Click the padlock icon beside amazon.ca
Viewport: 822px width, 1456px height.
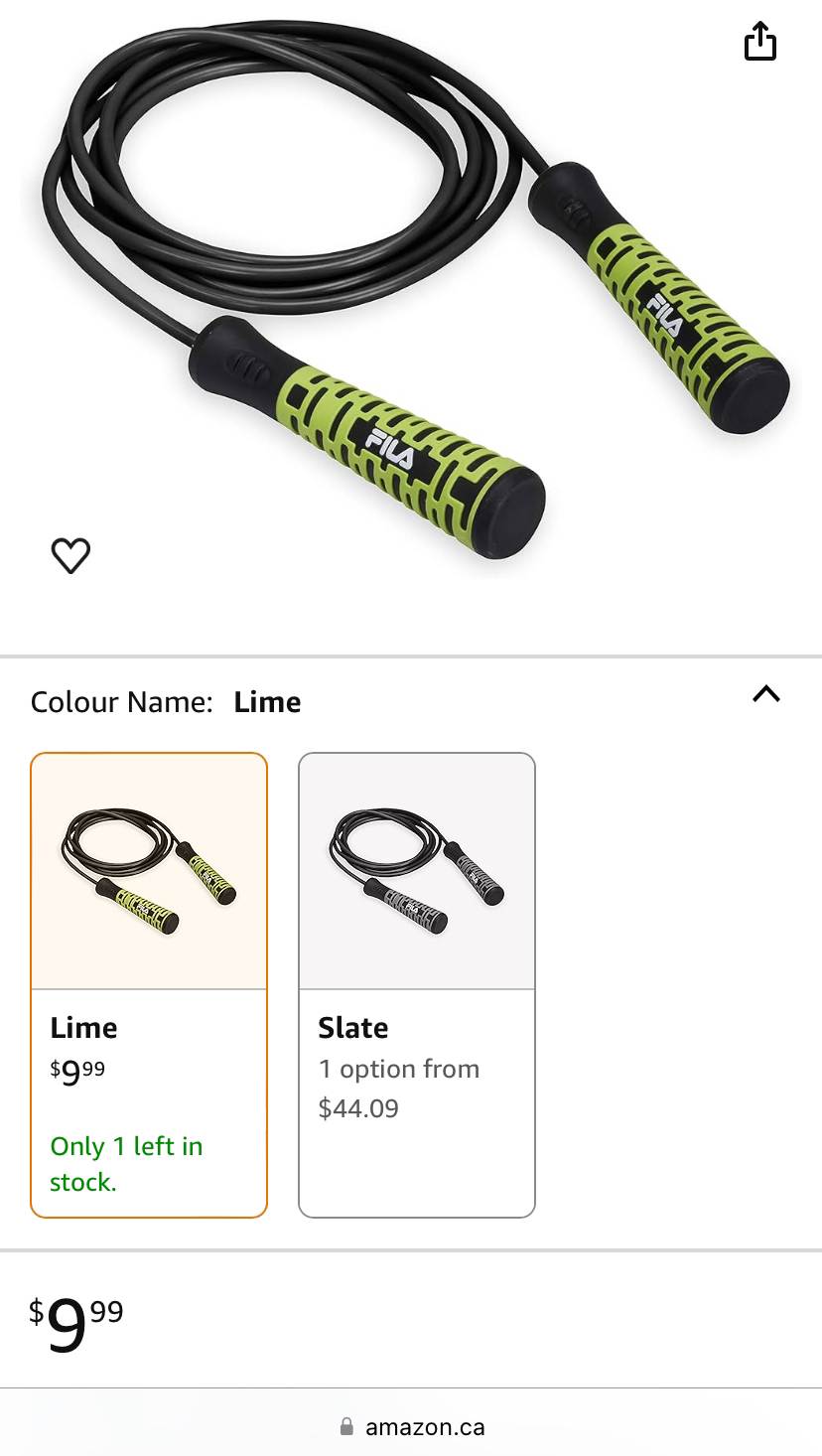(x=346, y=1426)
